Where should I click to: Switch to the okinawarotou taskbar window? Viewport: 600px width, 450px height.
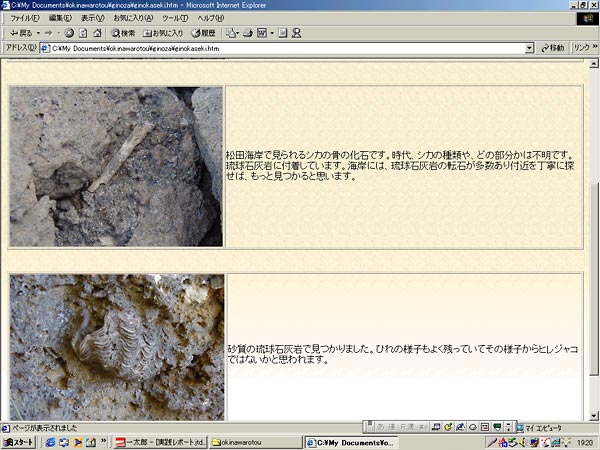coord(255,442)
